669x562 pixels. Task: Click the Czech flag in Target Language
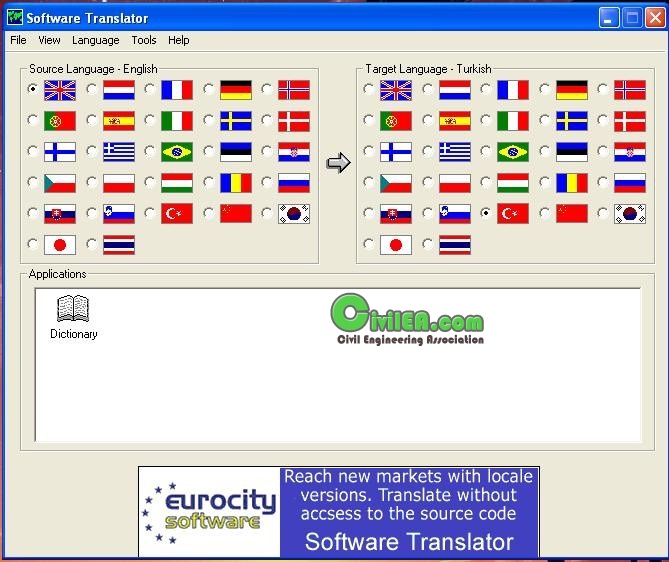pos(396,183)
